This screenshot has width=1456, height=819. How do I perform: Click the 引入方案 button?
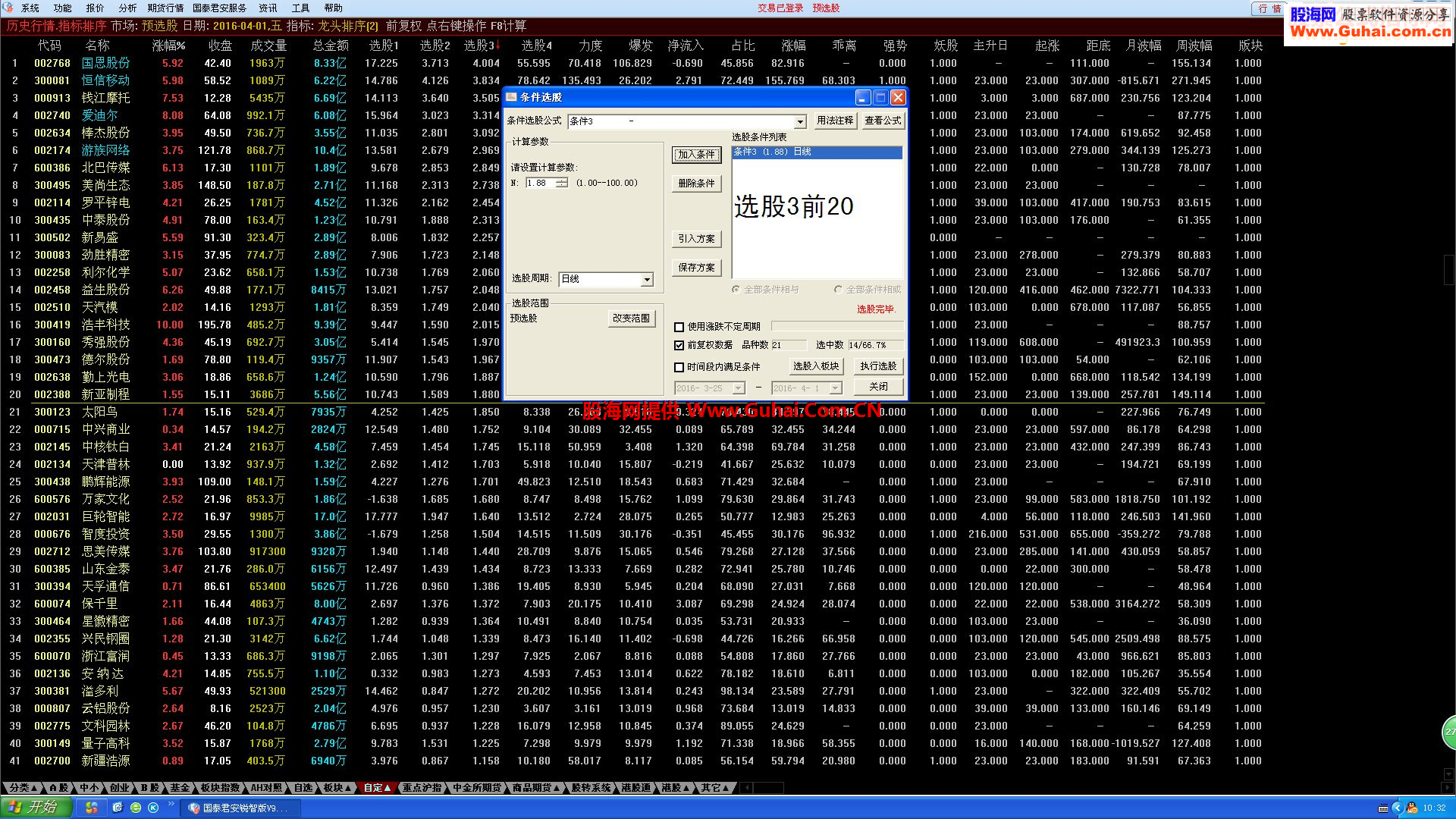pyautogui.click(x=696, y=239)
